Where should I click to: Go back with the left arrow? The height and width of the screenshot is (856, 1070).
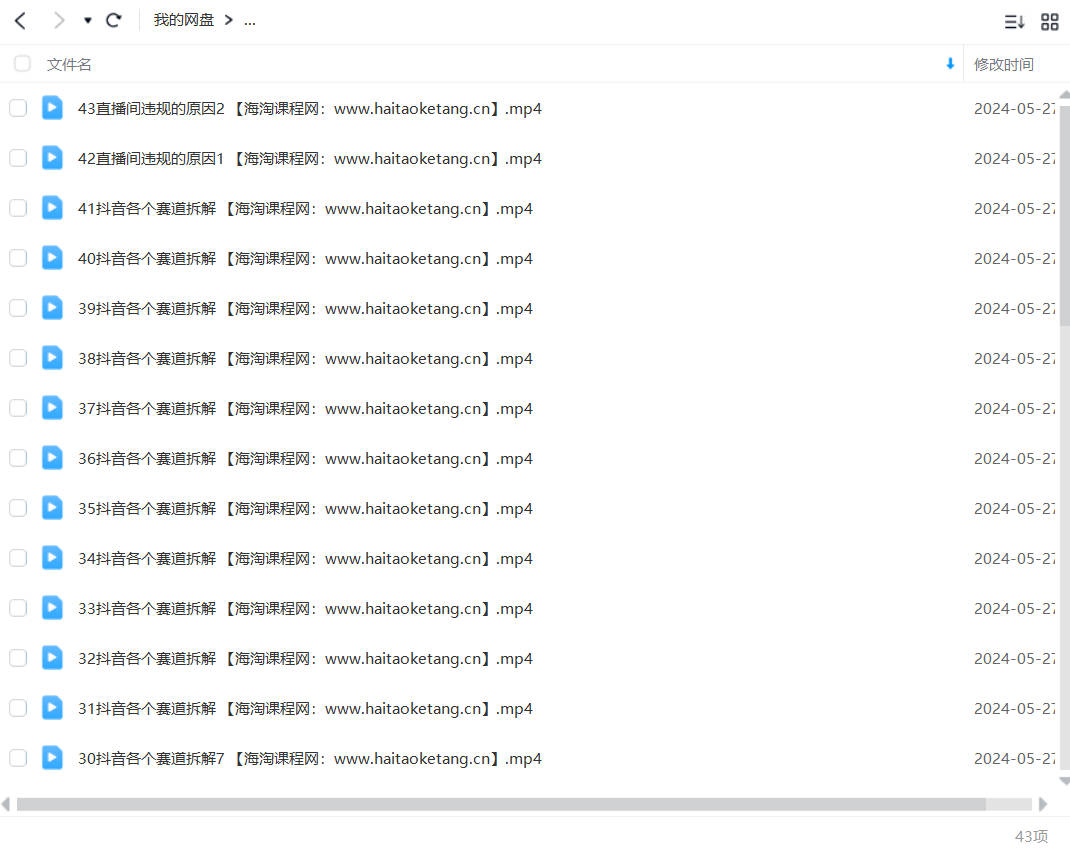[x=20, y=20]
